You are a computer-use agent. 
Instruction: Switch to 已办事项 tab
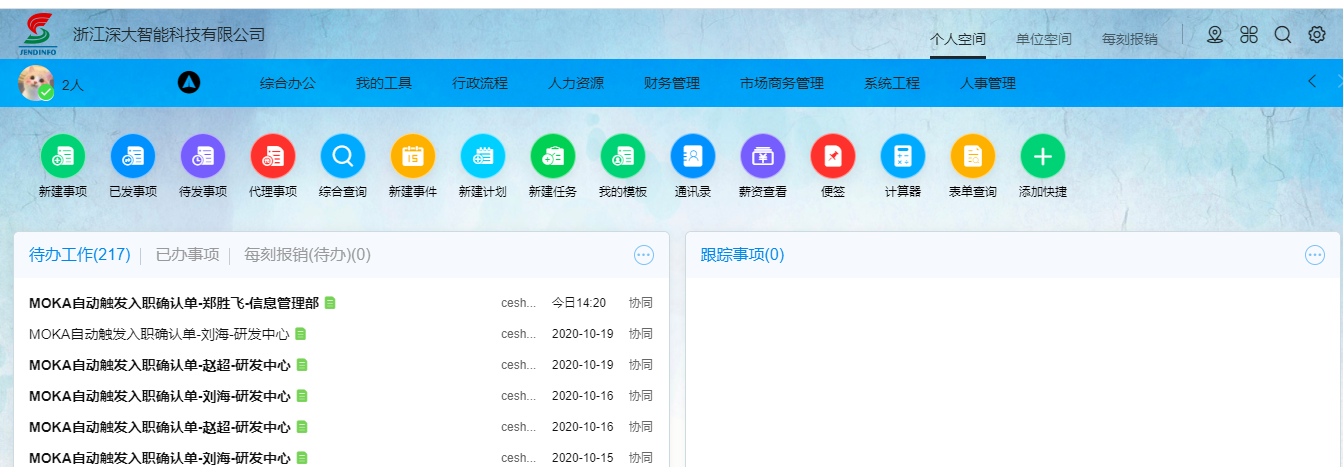click(187, 255)
